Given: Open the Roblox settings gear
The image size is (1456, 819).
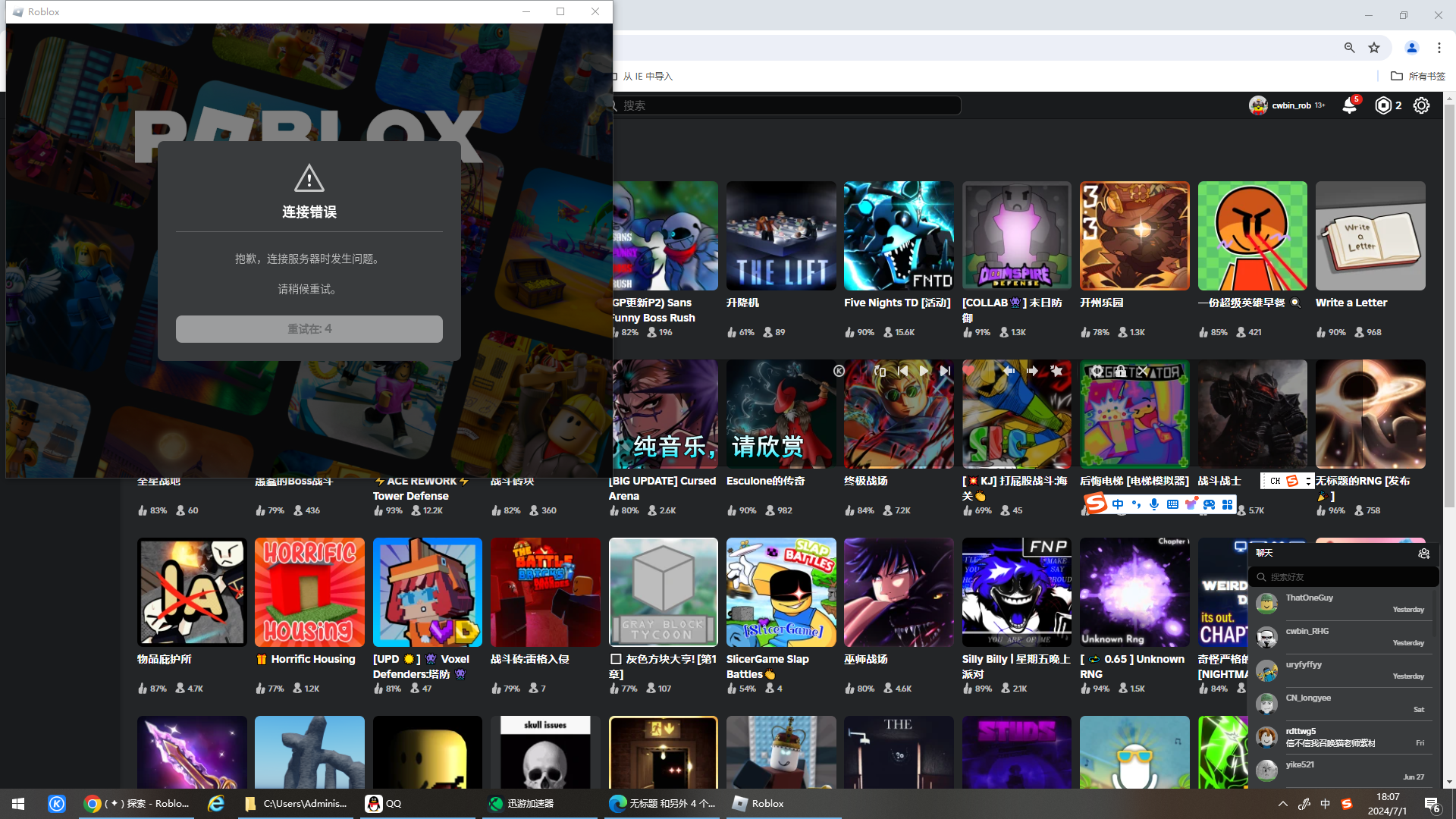Looking at the screenshot, I should pyautogui.click(x=1422, y=105).
